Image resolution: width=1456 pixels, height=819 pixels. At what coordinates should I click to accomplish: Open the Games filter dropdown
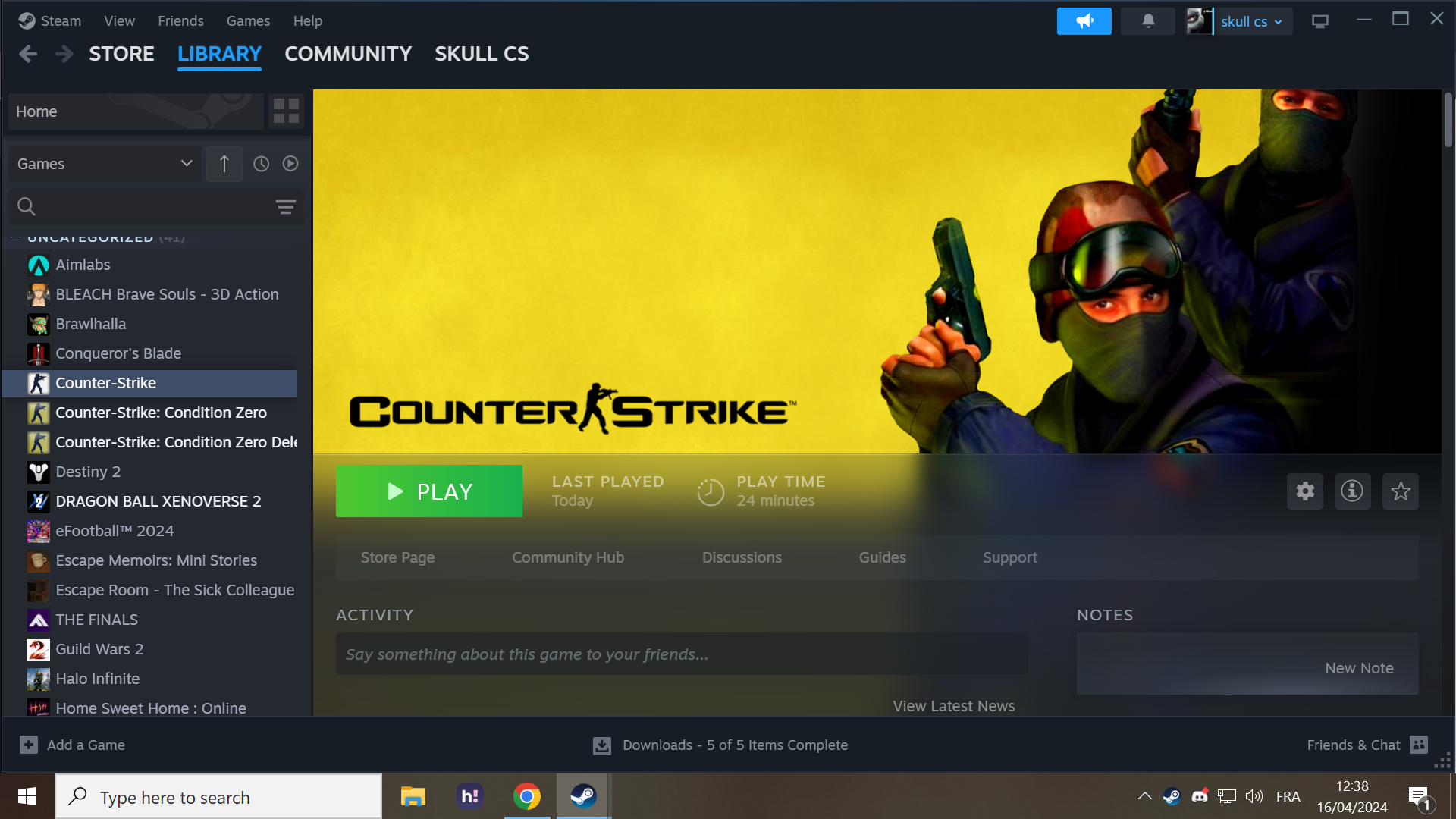click(x=105, y=164)
